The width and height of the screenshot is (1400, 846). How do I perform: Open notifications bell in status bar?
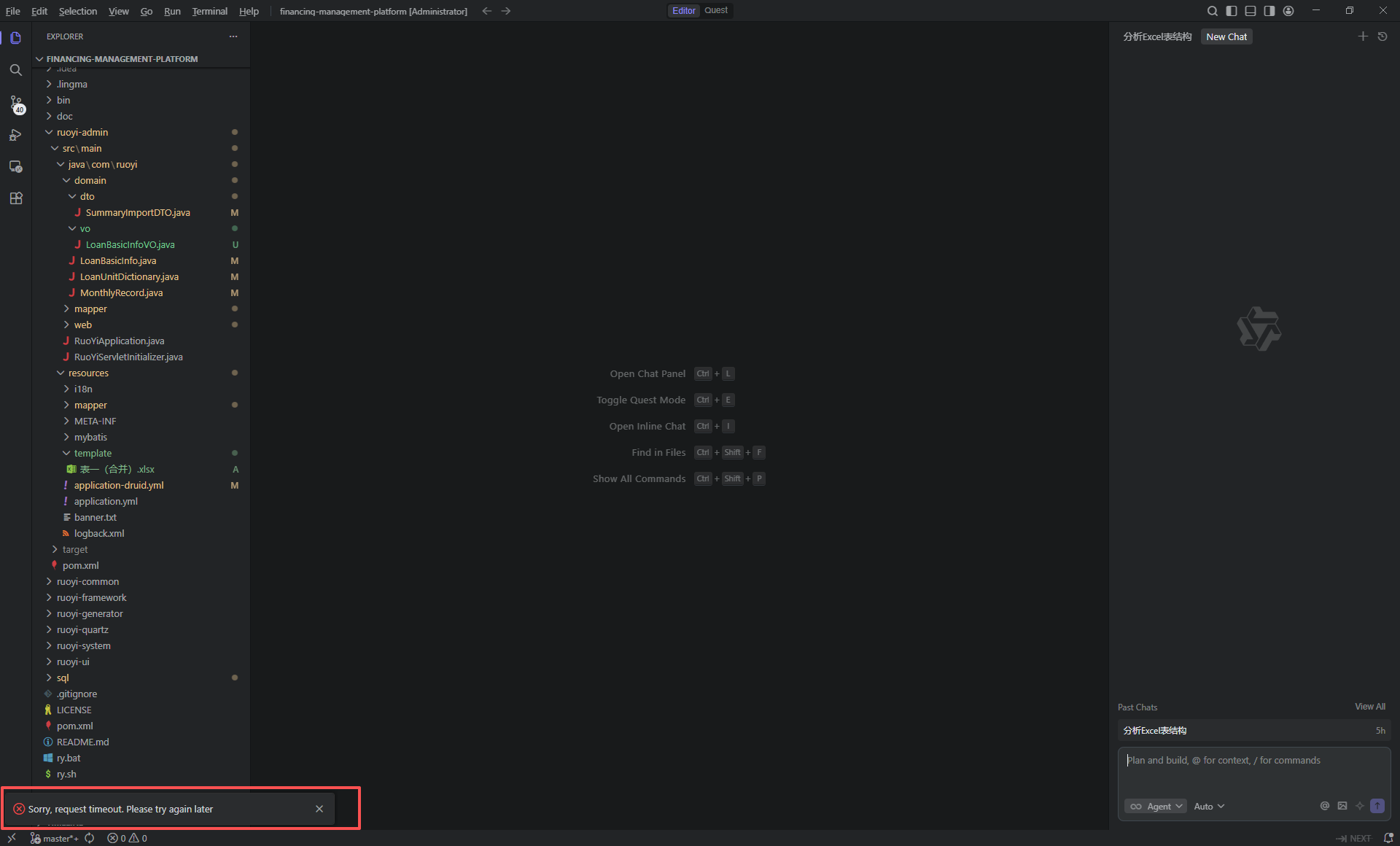point(1388,838)
